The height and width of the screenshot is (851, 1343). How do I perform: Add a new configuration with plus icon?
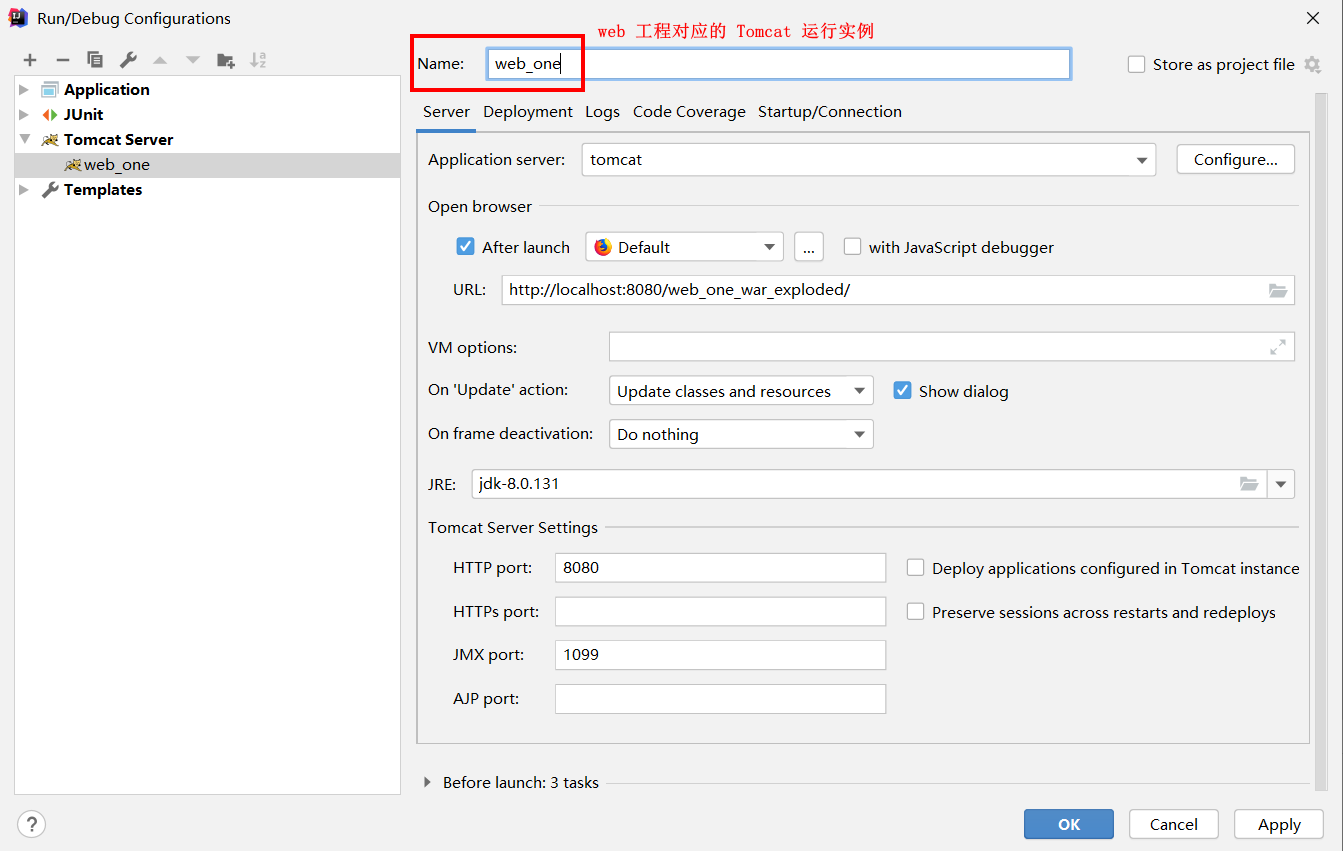pyautogui.click(x=30, y=60)
